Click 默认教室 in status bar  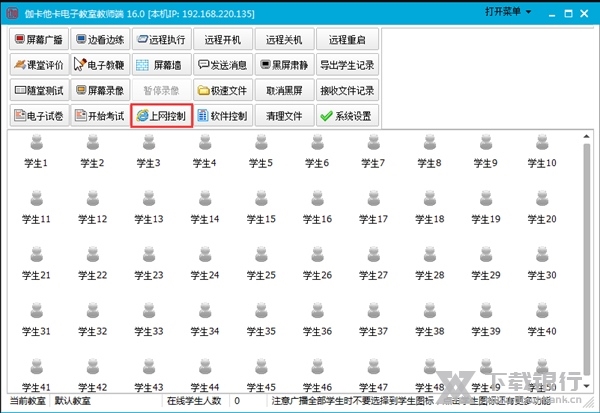(72, 401)
